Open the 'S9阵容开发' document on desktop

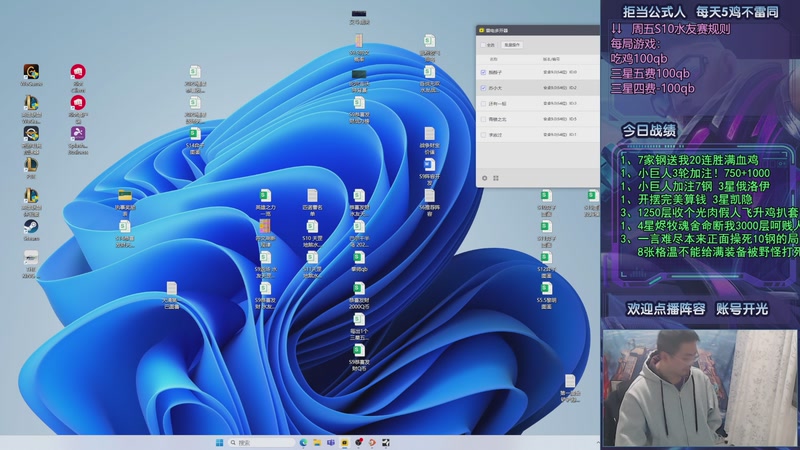coord(430,171)
